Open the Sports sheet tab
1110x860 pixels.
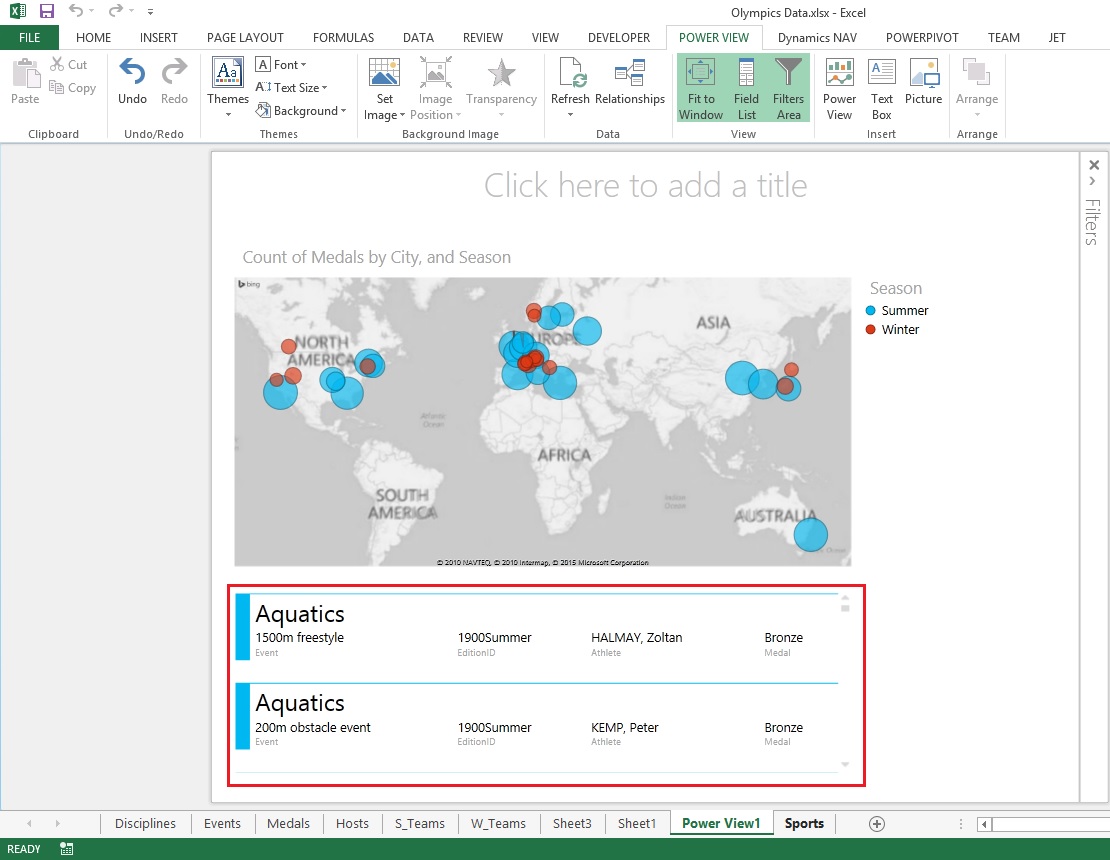tap(803, 823)
